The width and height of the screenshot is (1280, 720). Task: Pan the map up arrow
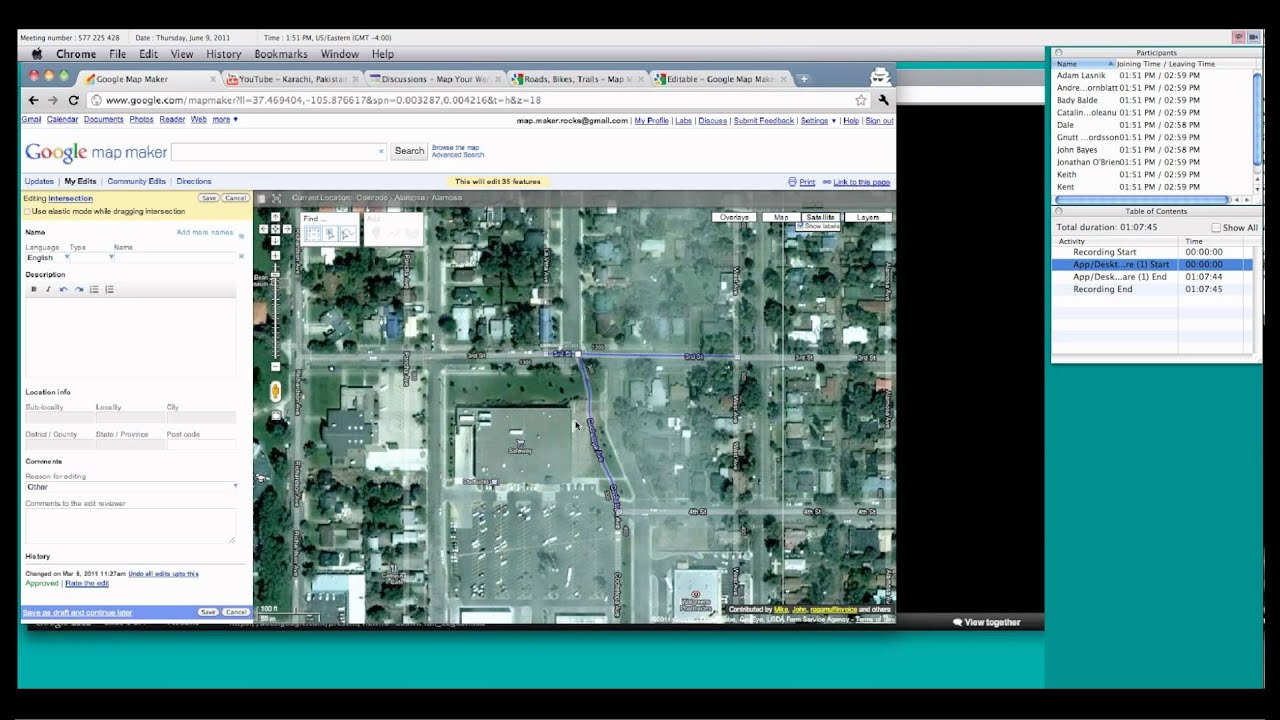276,218
